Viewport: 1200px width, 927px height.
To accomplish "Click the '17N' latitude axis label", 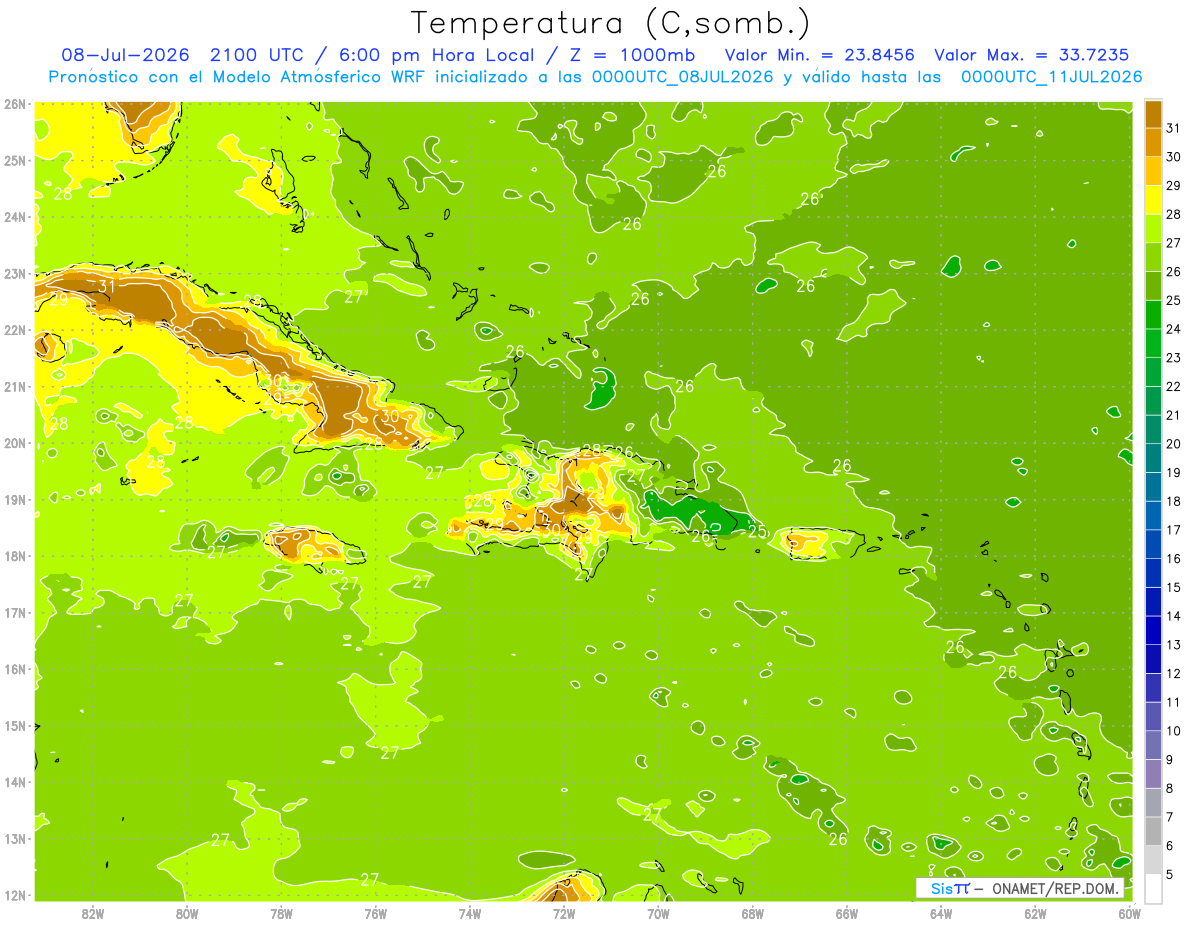I will (x=15, y=613).
